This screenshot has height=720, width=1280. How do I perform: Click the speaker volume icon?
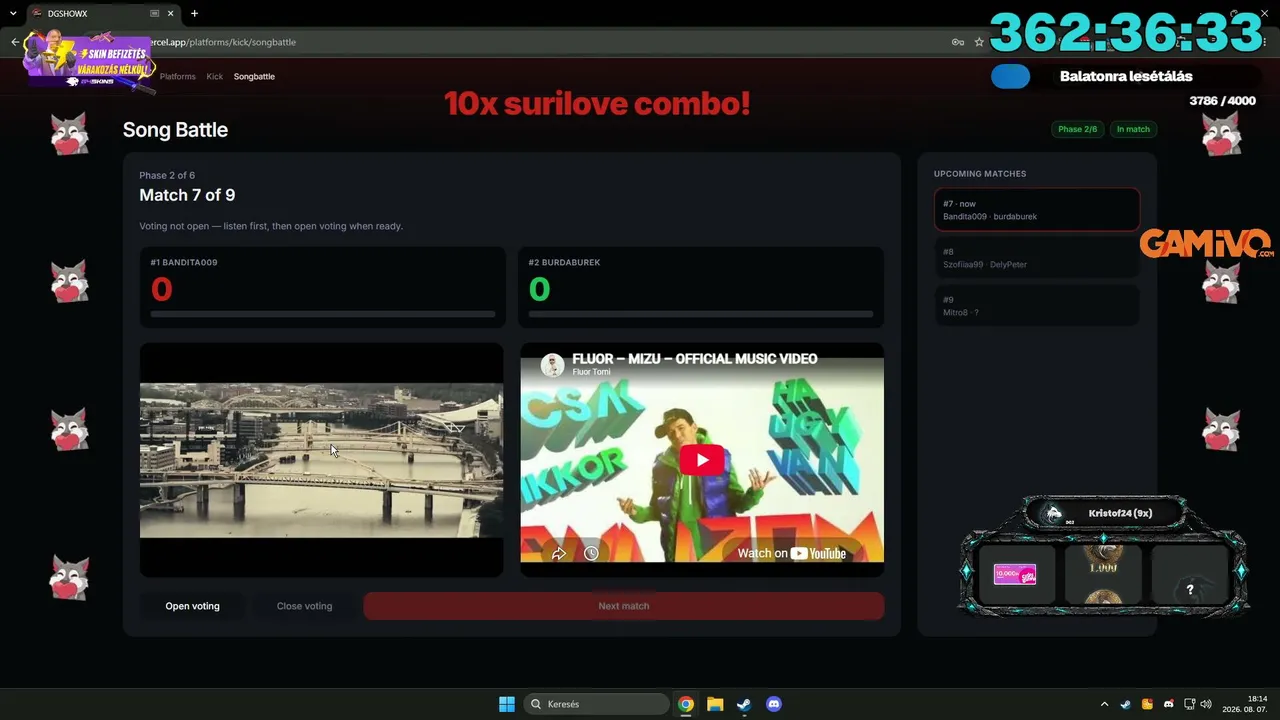[1206, 704]
